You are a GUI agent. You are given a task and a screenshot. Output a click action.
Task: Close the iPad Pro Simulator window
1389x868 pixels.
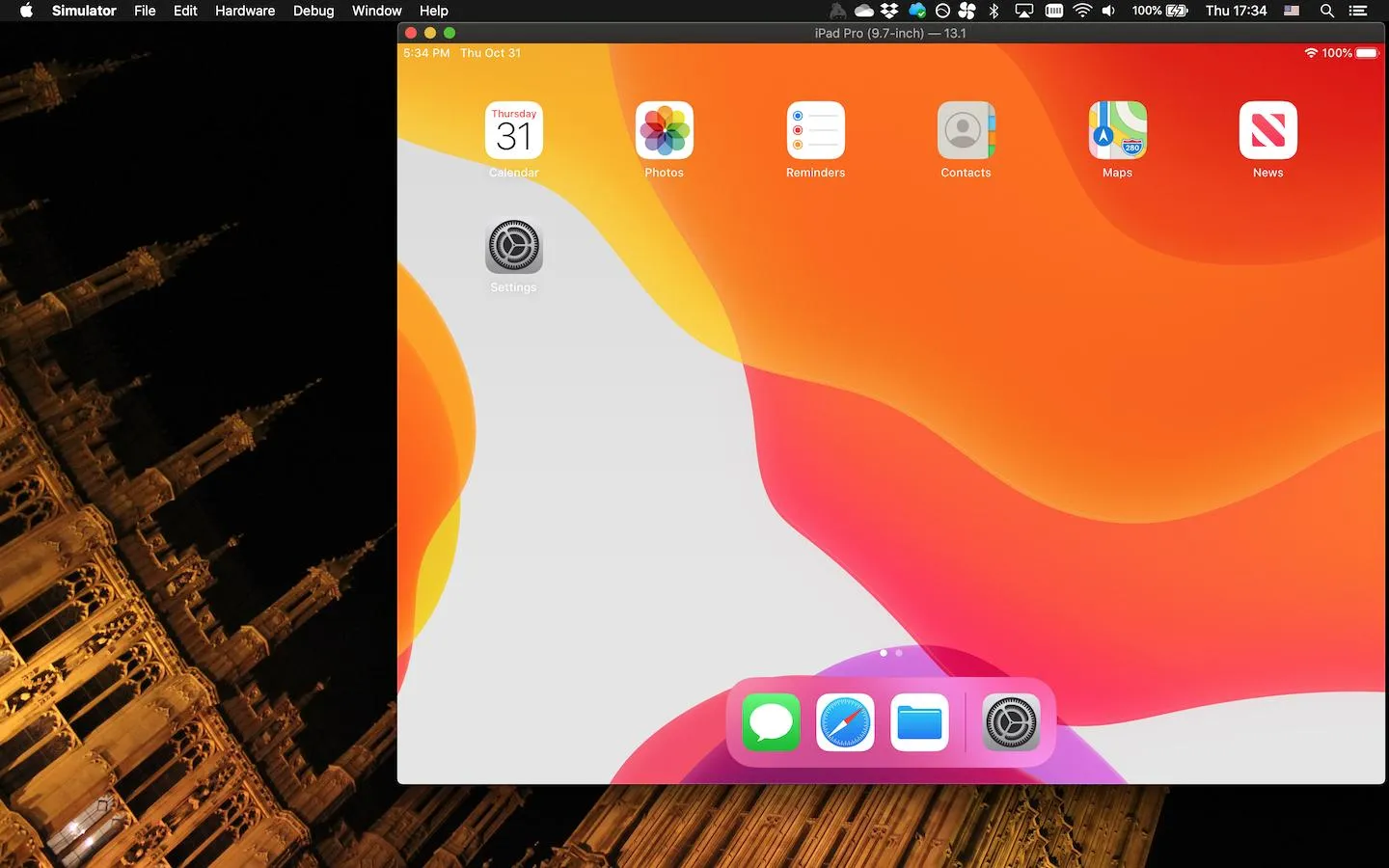(x=411, y=33)
